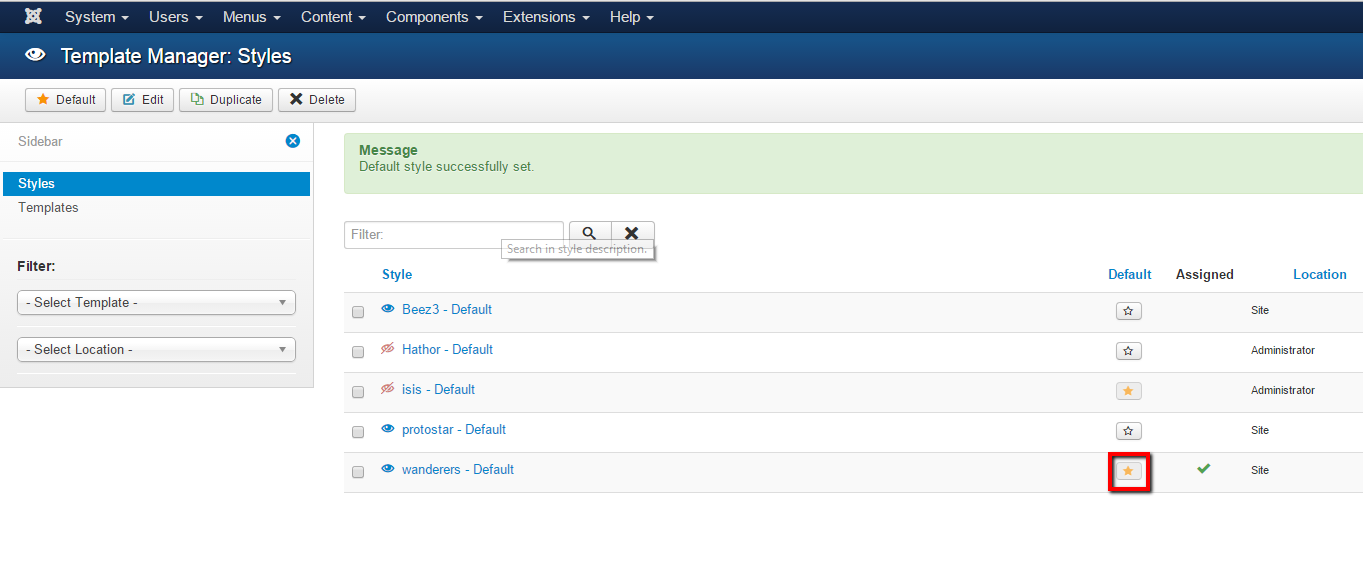Close the sidebar with the blue X icon
This screenshot has height=578, width=1363.
(x=293, y=141)
